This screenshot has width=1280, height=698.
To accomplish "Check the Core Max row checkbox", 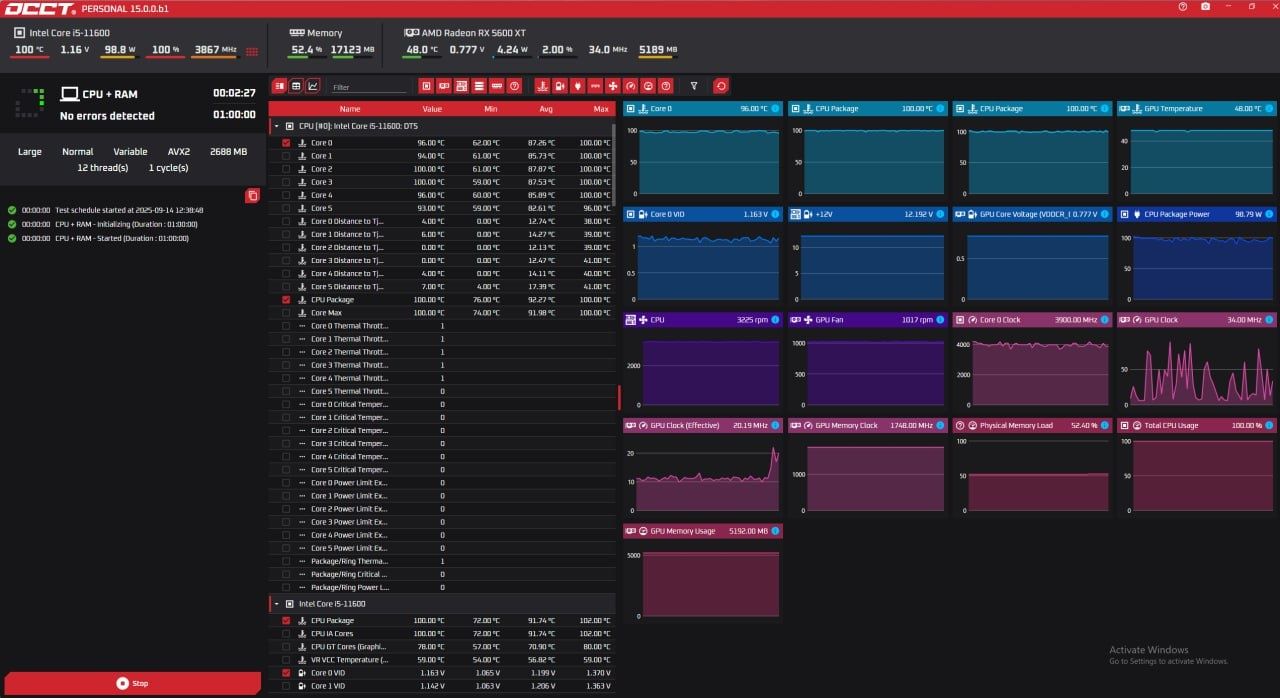I will pyautogui.click(x=286, y=313).
